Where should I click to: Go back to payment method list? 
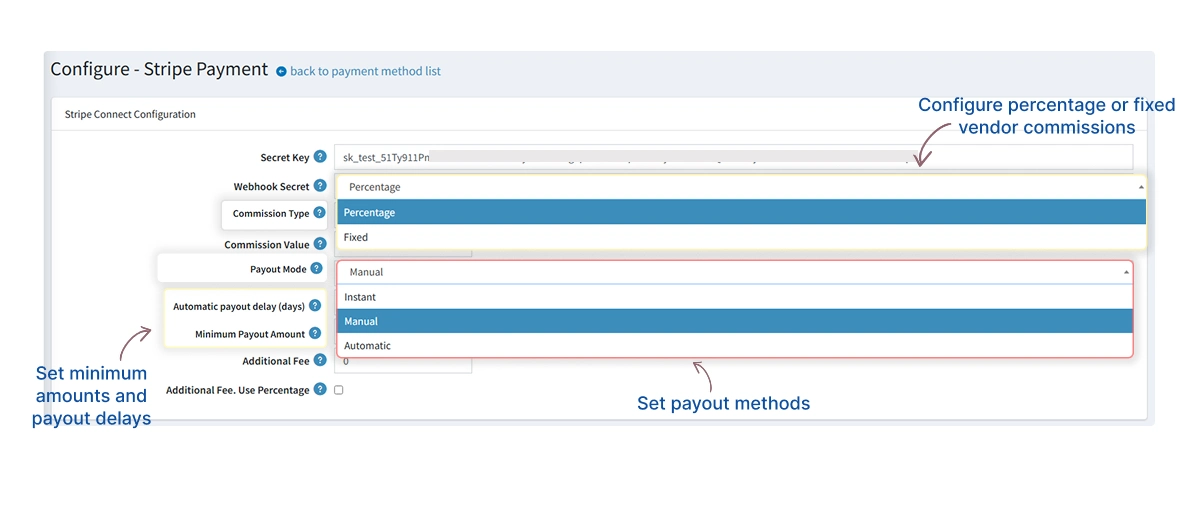[365, 72]
